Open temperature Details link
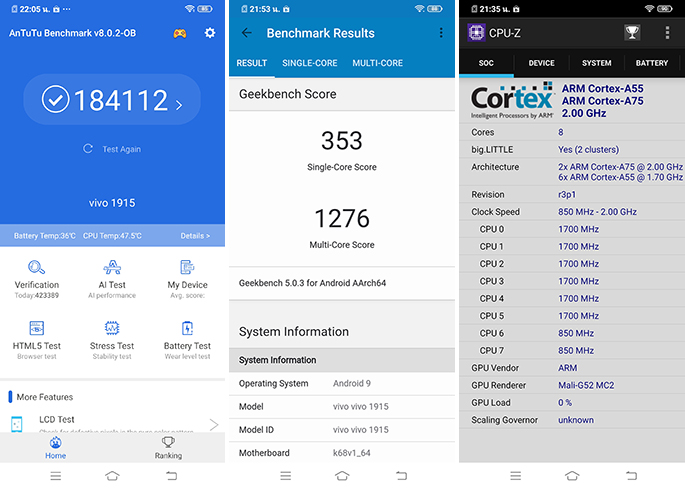The image size is (685, 489). pos(195,236)
